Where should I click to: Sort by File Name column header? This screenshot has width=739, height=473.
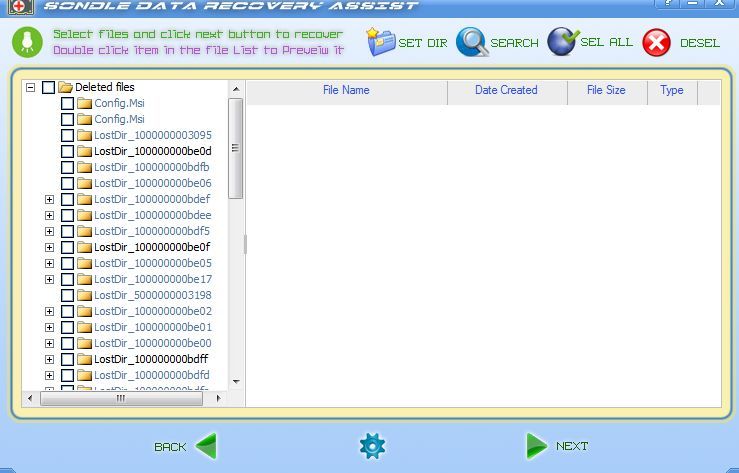click(x=346, y=91)
